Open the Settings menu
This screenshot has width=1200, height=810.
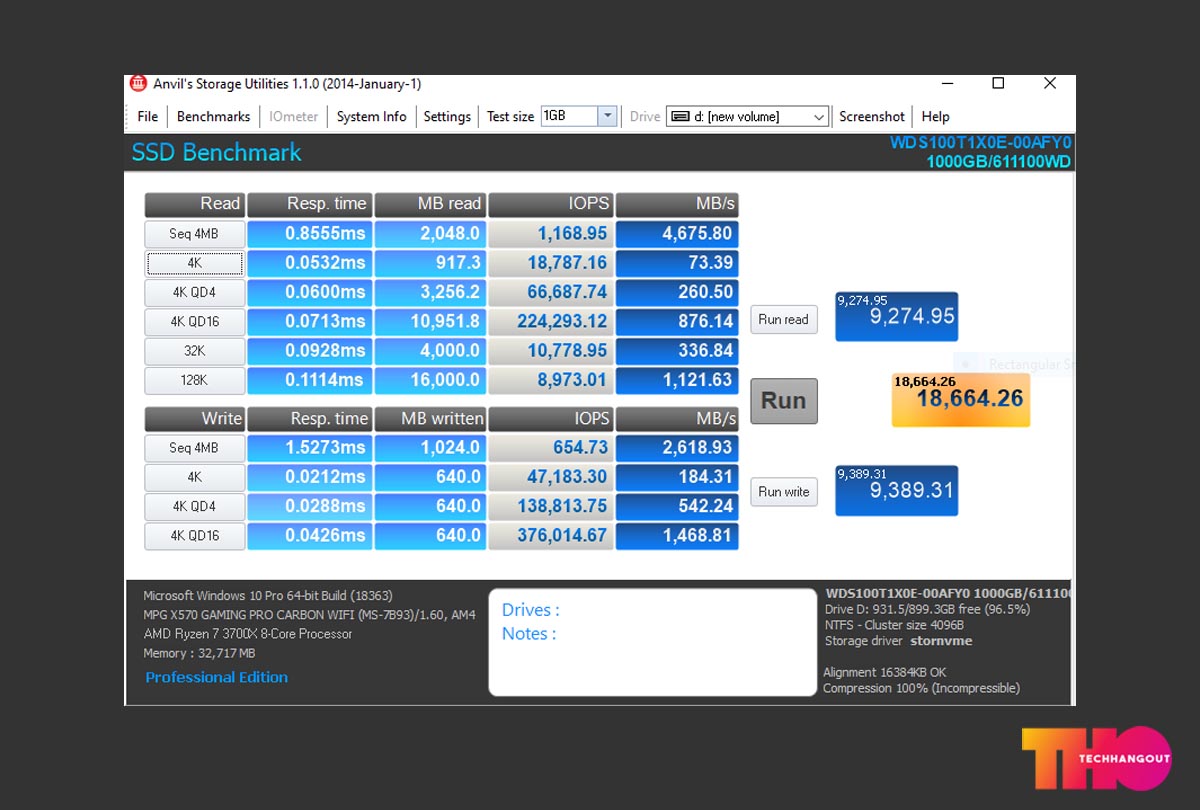click(x=447, y=117)
